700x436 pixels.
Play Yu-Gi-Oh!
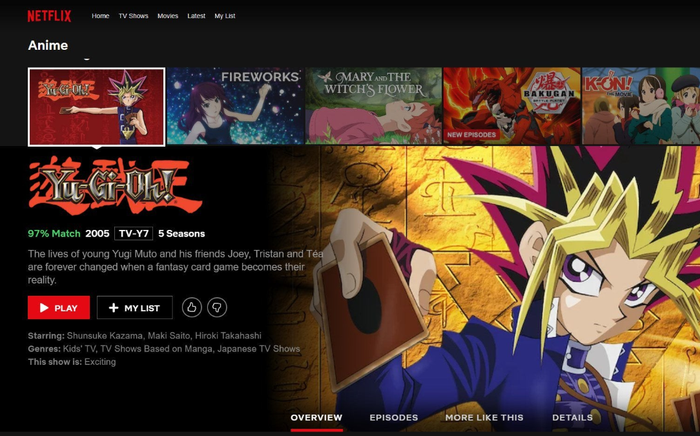(x=58, y=307)
